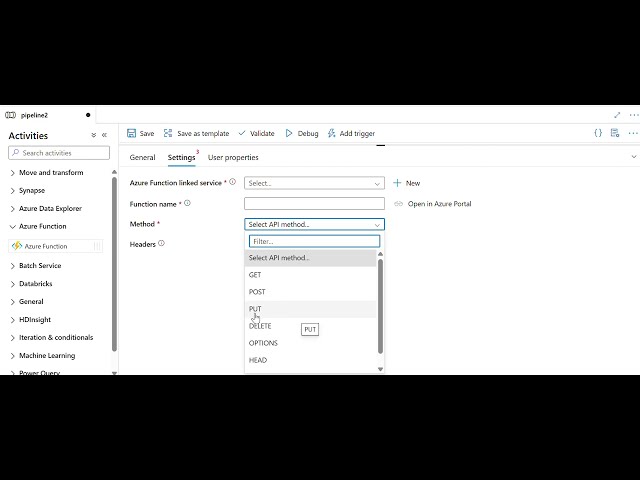The width and height of the screenshot is (640, 480).
Task: Expand all activities double-chevron icon
Action: pos(93,135)
